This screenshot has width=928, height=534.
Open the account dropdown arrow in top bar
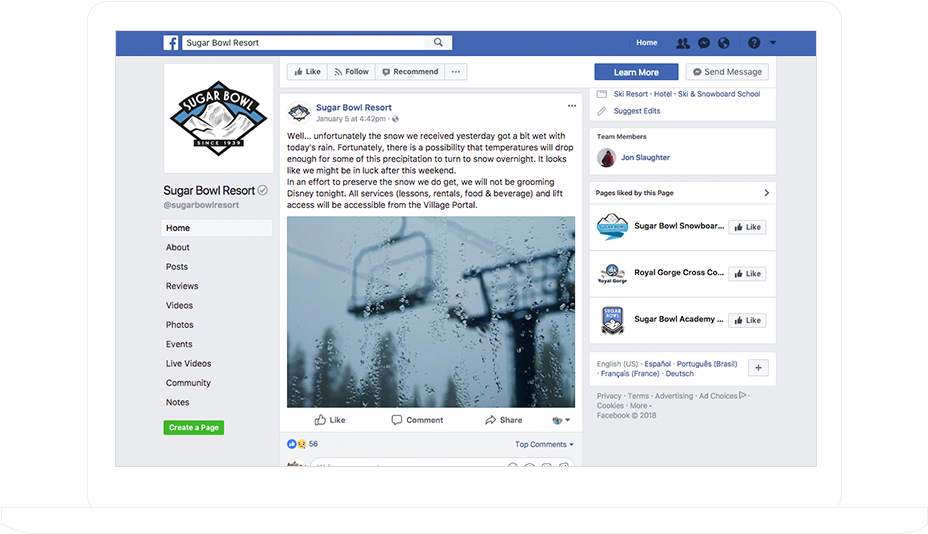tap(773, 43)
